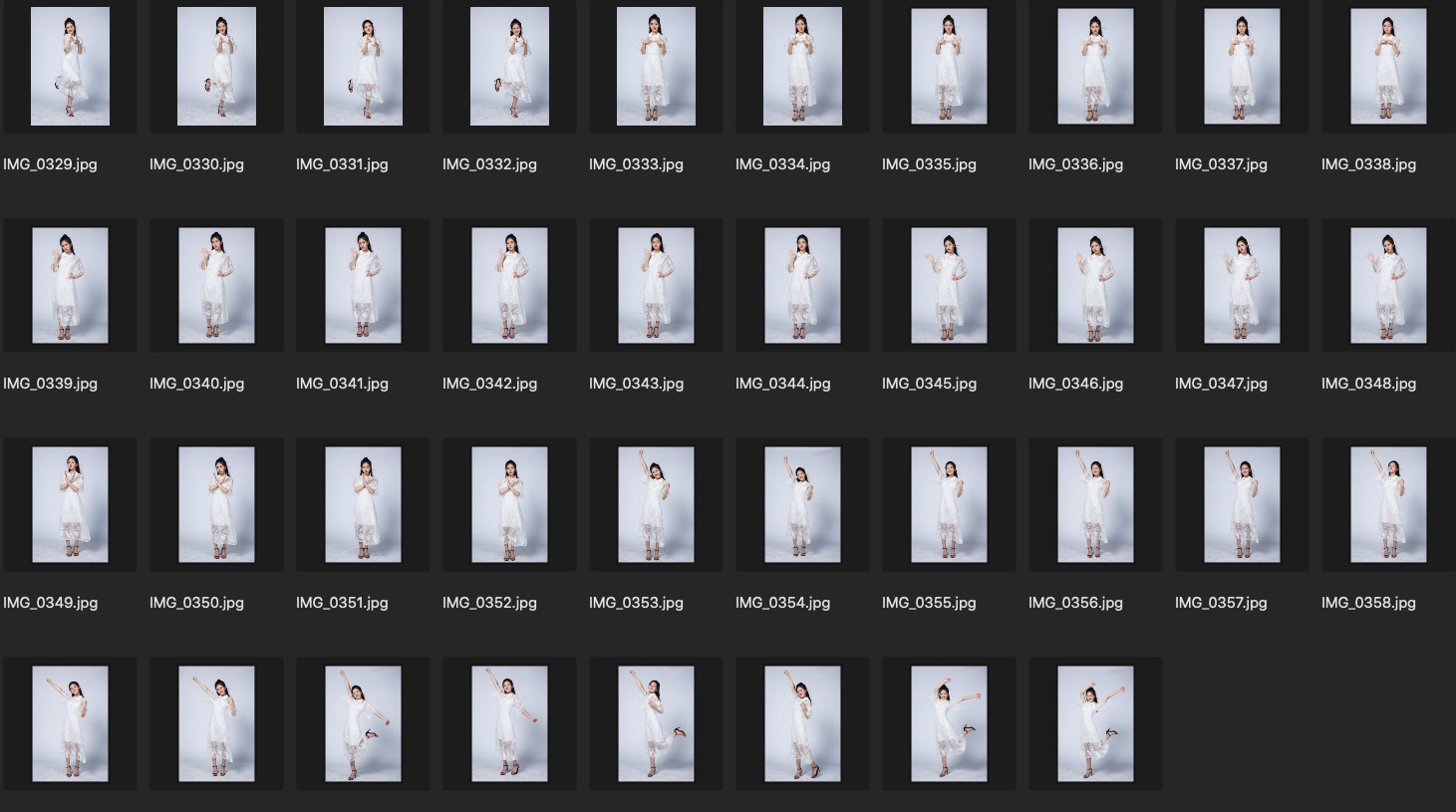Click the IMG_0330.jpg filename label
Viewport: 1456px width, 812px height.
pyautogui.click(x=196, y=164)
